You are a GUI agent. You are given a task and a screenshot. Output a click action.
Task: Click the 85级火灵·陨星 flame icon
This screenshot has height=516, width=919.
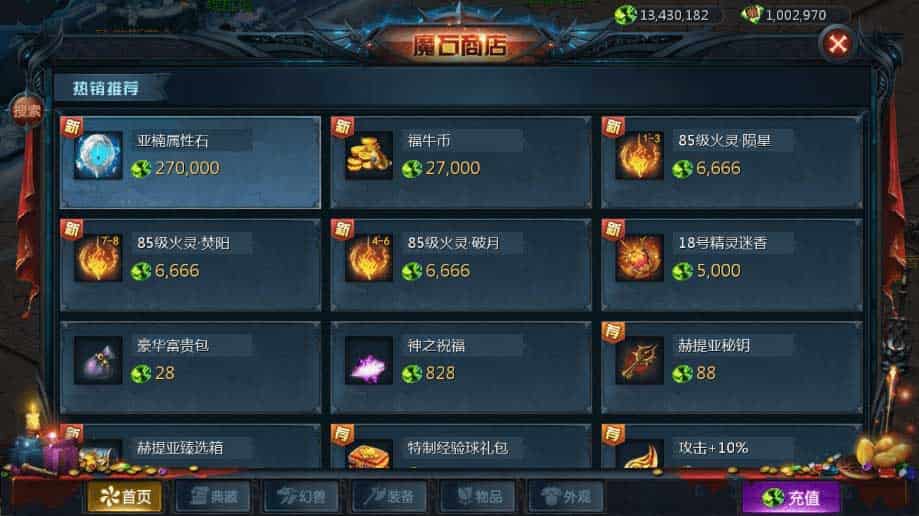point(639,155)
